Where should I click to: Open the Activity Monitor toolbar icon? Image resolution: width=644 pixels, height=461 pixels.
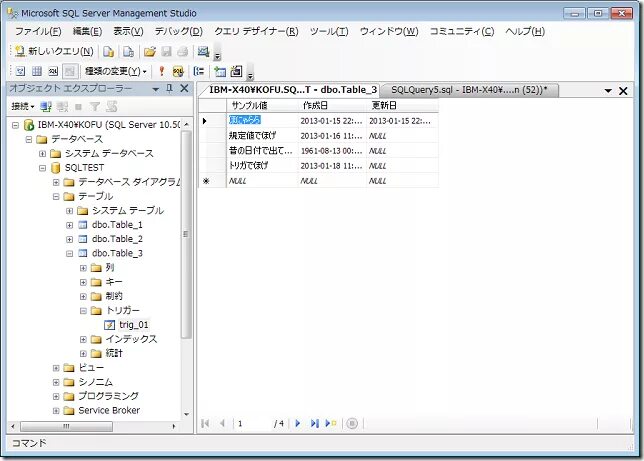tap(203, 51)
